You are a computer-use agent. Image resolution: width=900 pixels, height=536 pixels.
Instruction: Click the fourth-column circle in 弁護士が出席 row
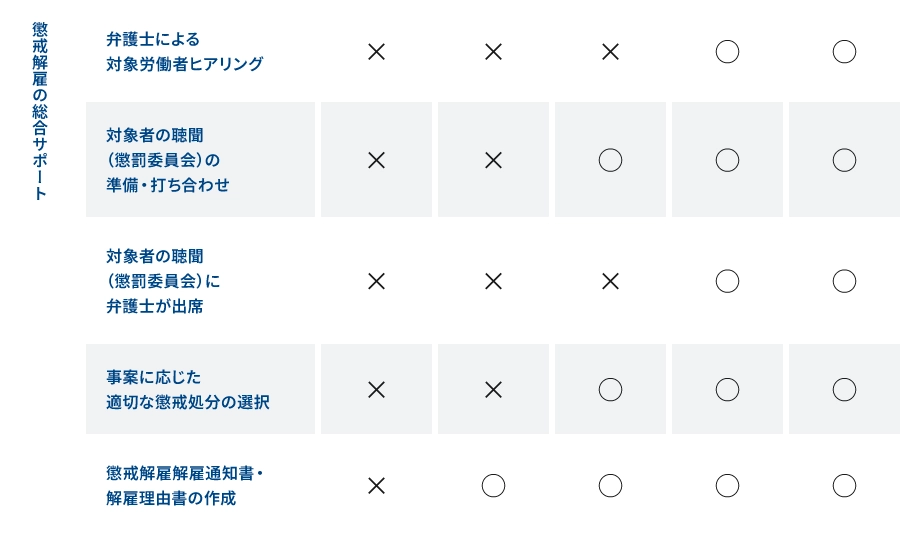tap(727, 281)
